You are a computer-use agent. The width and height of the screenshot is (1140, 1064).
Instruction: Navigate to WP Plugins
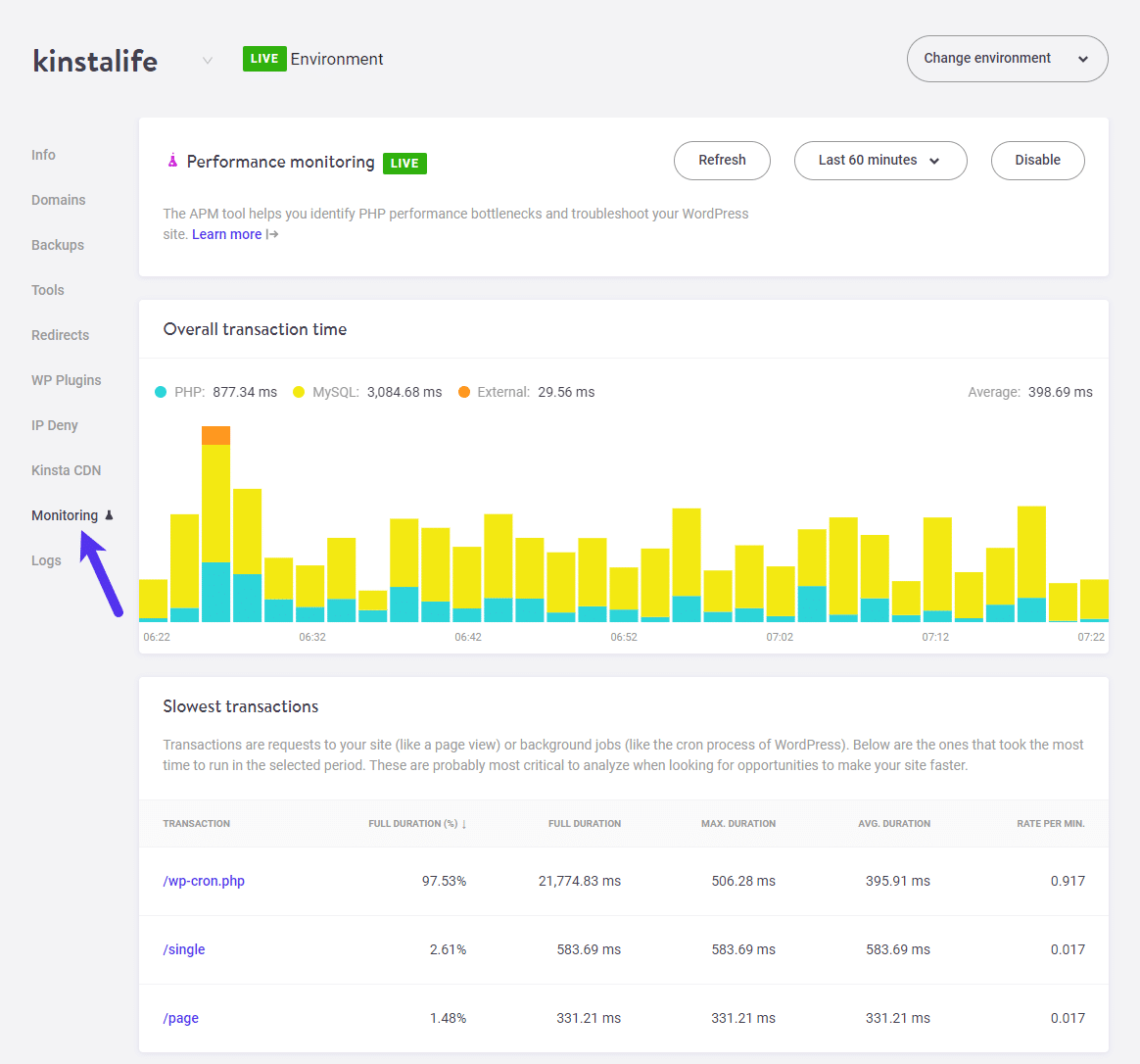coord(67,379)
